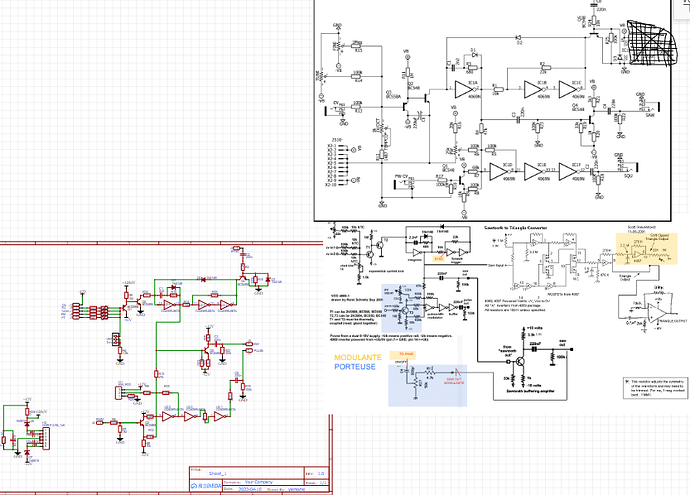Click the SAW output jack label
This screenshot has height=495, width=690.
coord(650,115)
